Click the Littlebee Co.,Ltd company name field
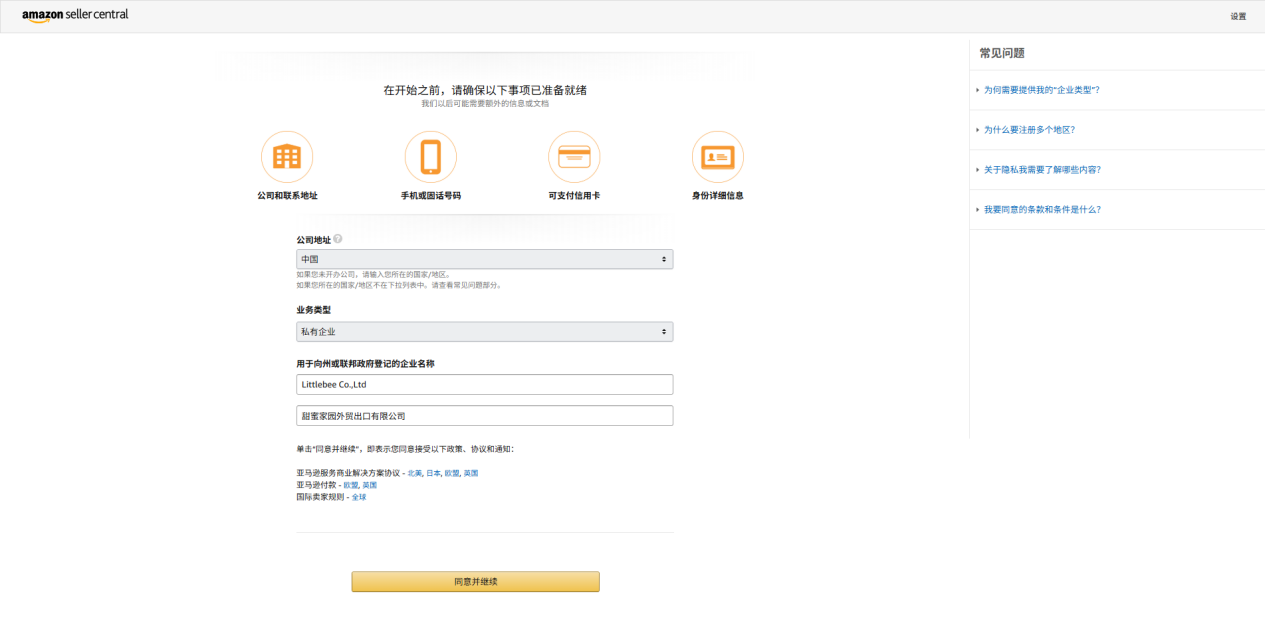The height and width of the screenshot is (628, 1265). click(x=484, y=384)
